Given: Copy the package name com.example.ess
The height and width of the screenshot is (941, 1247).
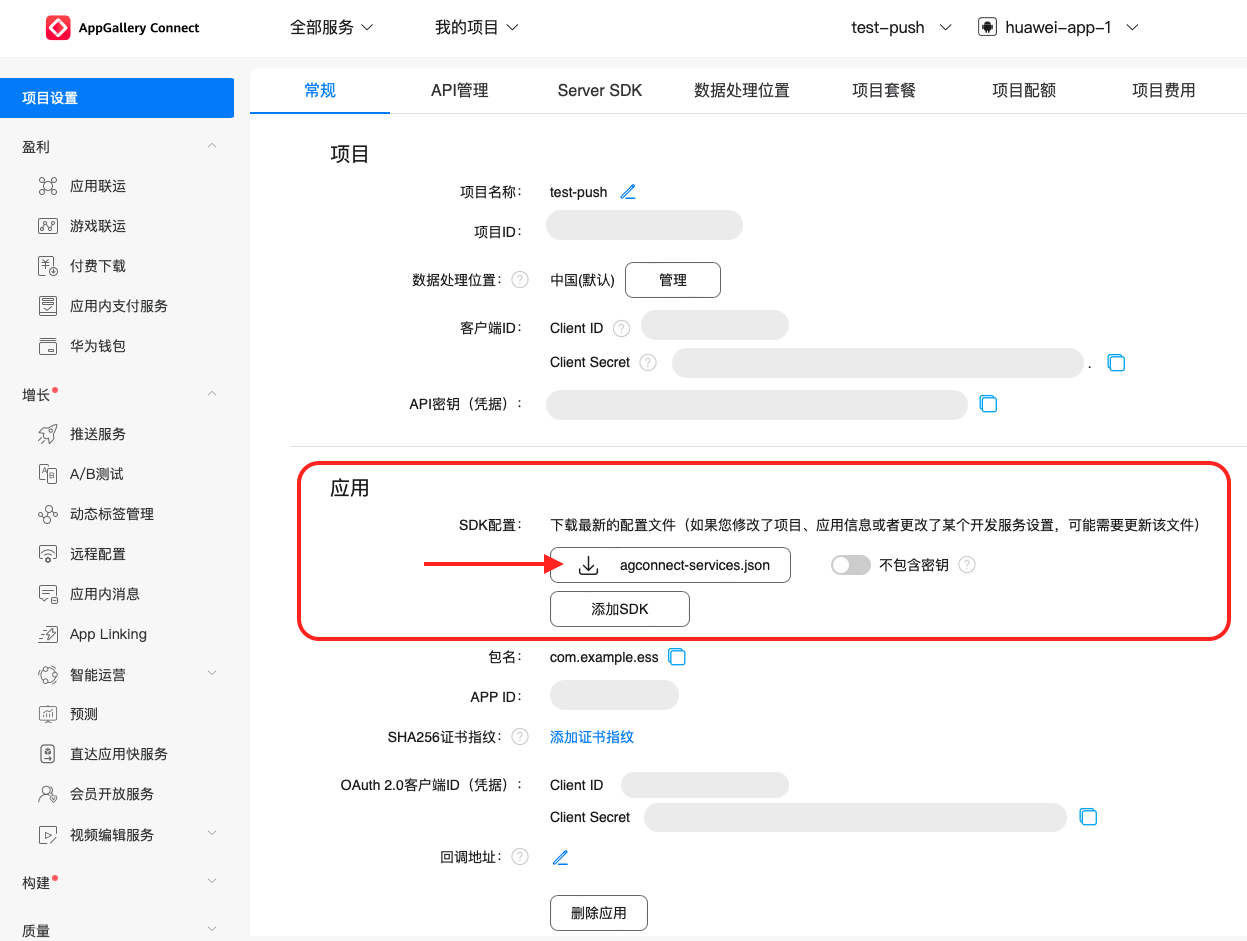Looking at the screenshot, I should pos(677,657).
